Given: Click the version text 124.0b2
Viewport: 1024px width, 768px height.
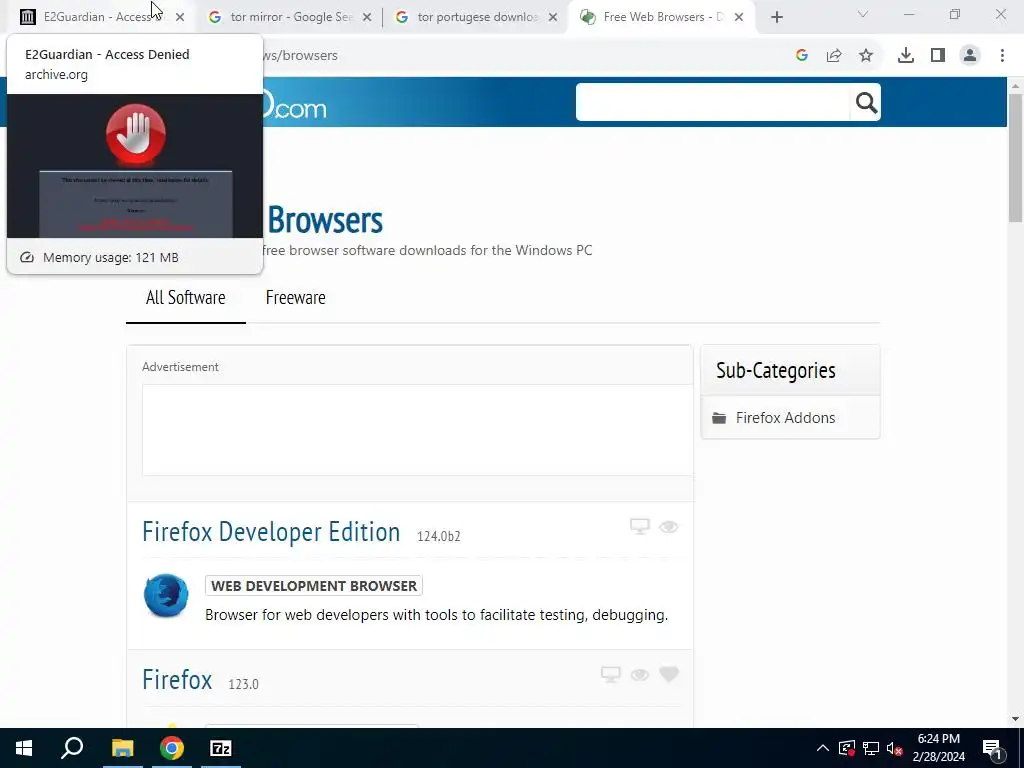Looking at the screenshot, I should pos(439,536).
